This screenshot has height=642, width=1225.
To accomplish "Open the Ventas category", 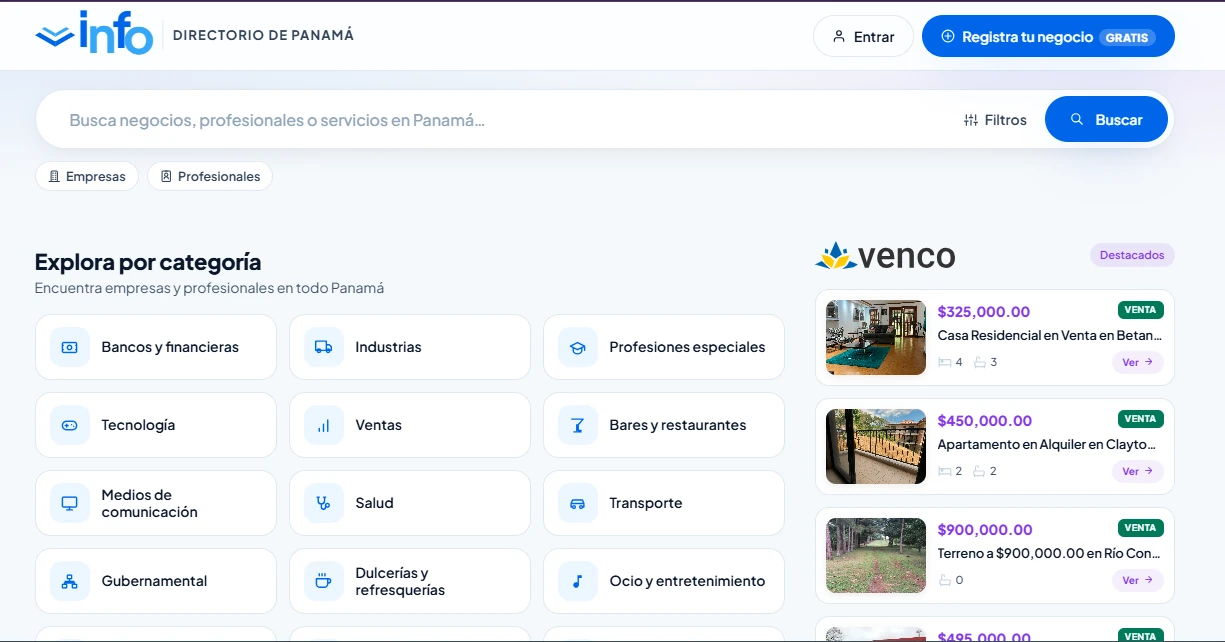I will (x=410, y=425).
